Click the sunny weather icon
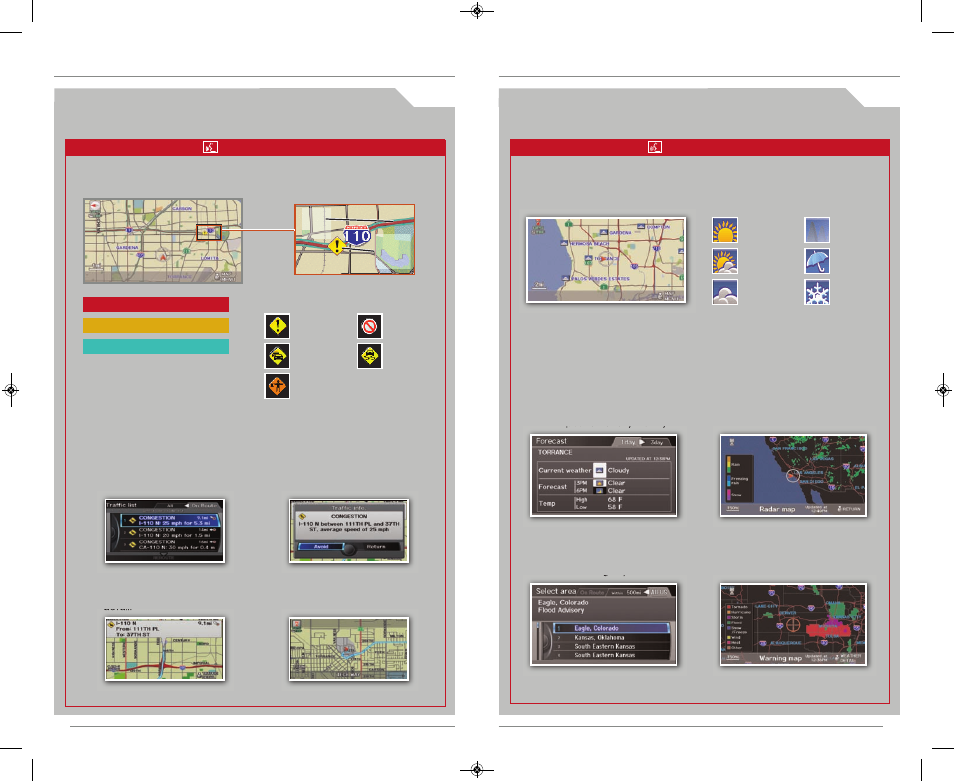 tap(725, 231)
